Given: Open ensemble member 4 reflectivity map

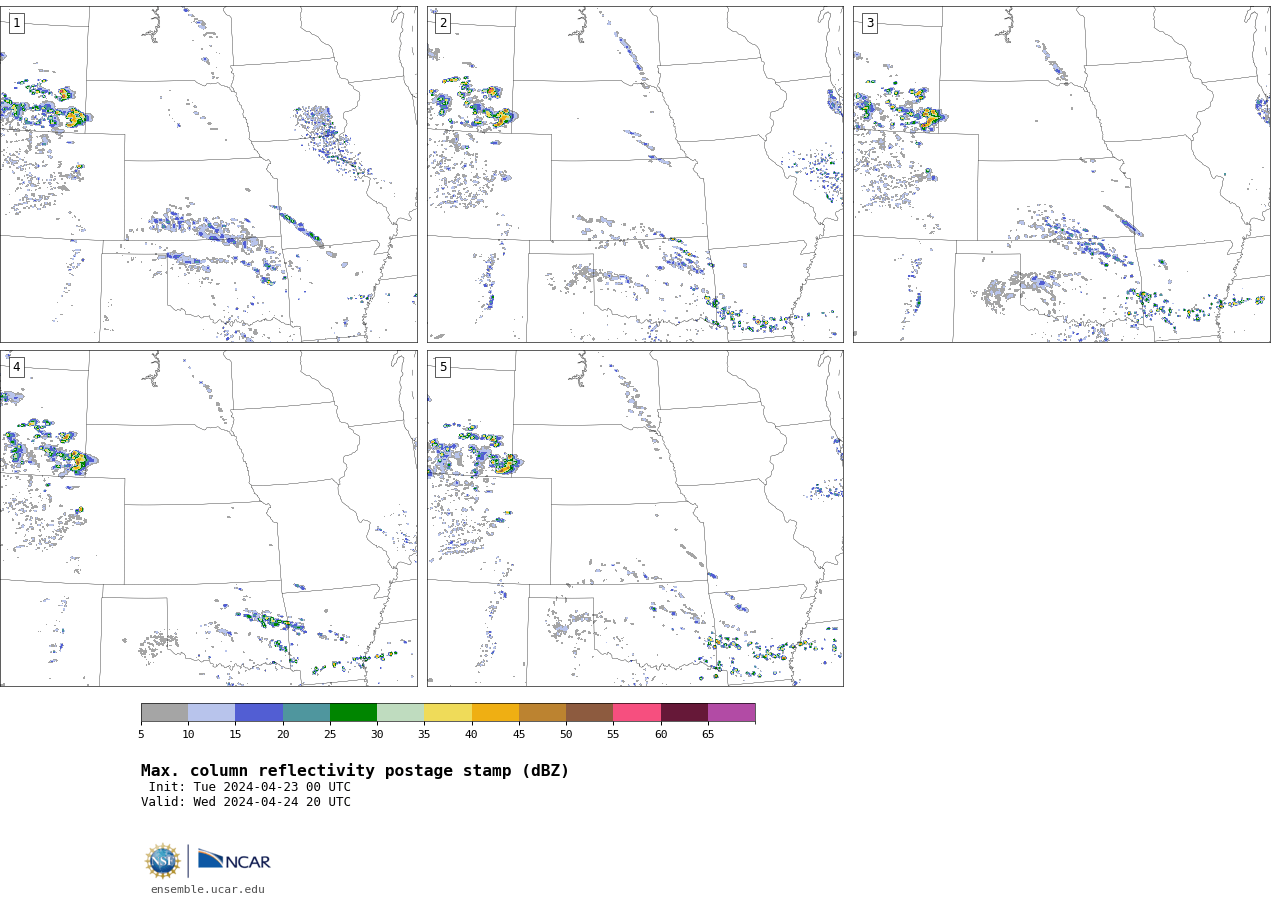Looking at the screenshot, I should (x=209, y=518).
